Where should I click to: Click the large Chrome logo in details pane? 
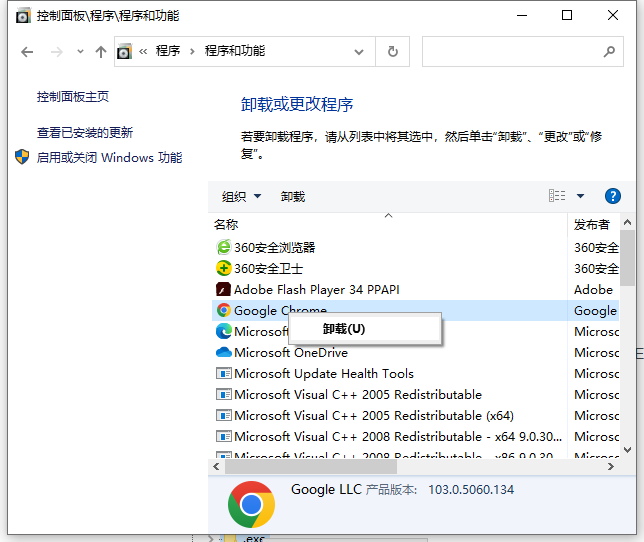(x=251, y=504)
